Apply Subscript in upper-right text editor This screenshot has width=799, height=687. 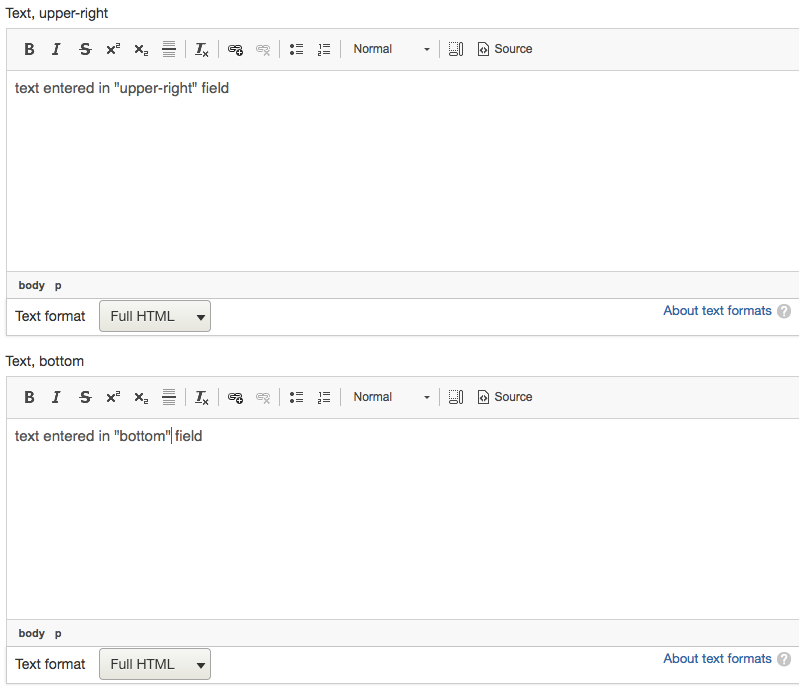pyautogui.click(x=141, y=49)
